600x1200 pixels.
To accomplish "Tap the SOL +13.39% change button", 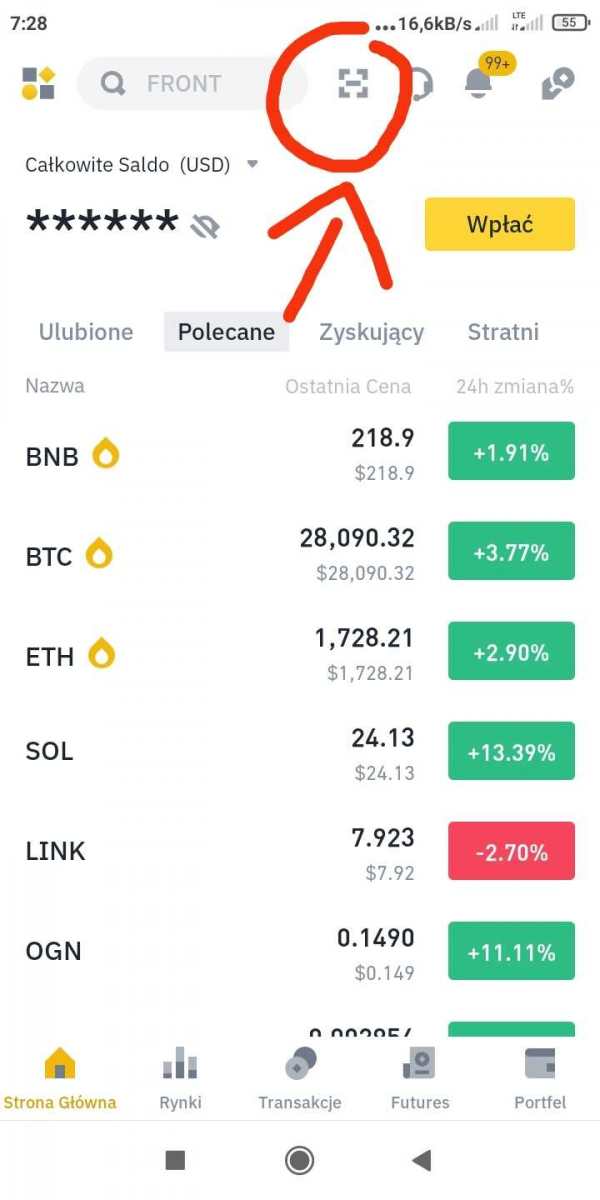I will tap(511, 752).
